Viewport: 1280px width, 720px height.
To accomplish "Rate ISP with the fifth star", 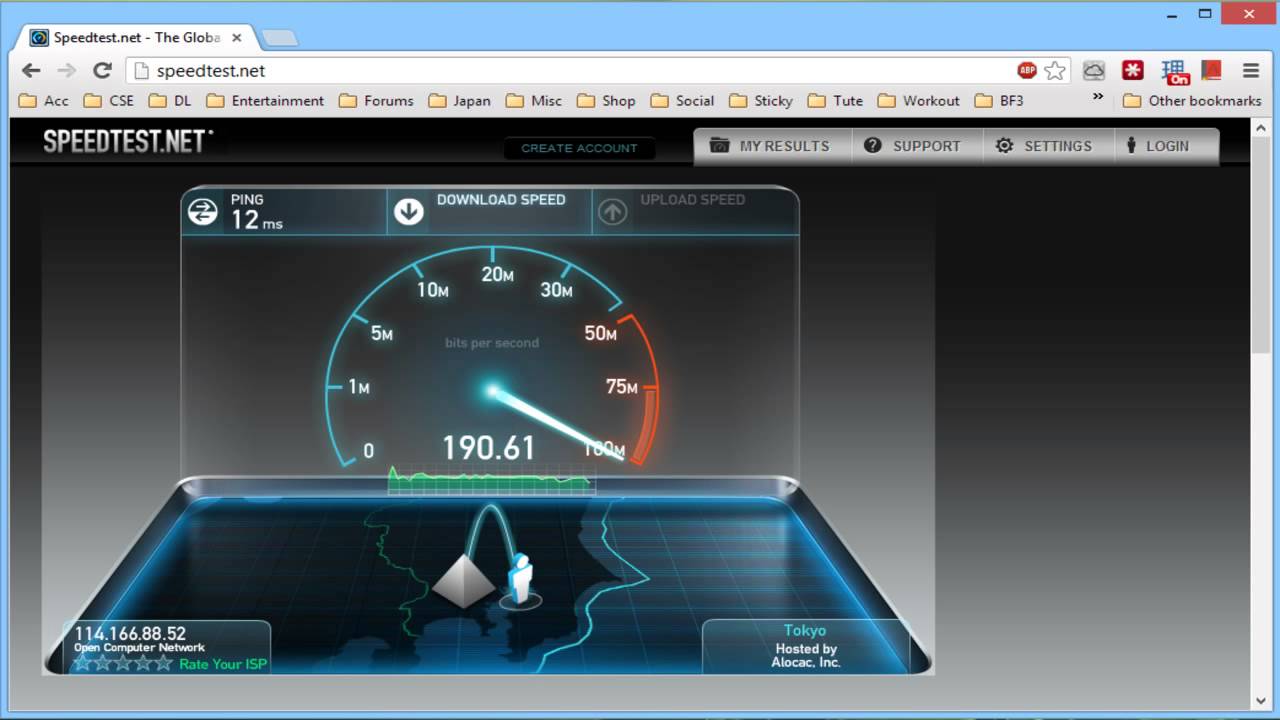I will pos(163,663).
